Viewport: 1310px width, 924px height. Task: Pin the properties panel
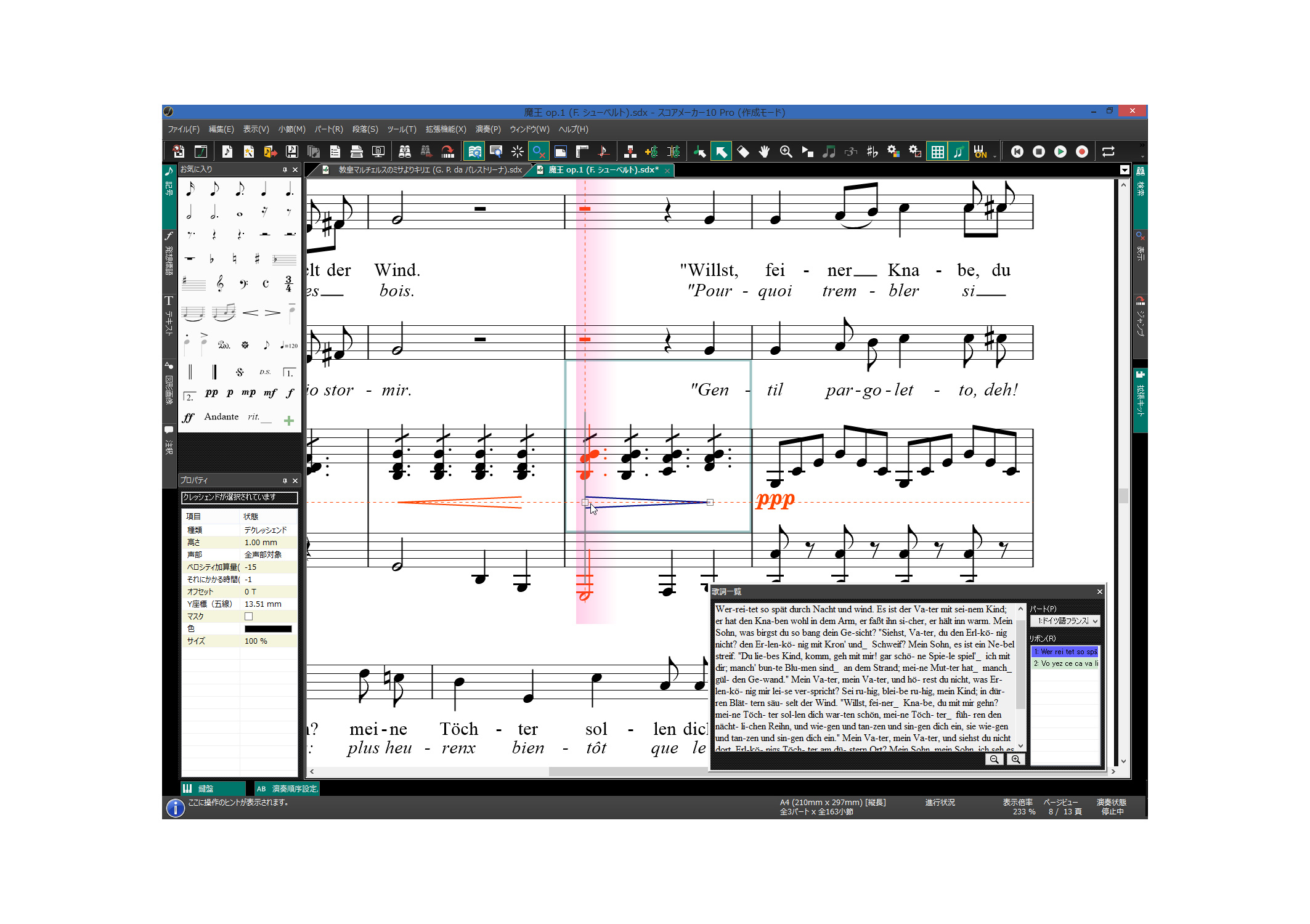pyautogui.click(x=285, y=480)
